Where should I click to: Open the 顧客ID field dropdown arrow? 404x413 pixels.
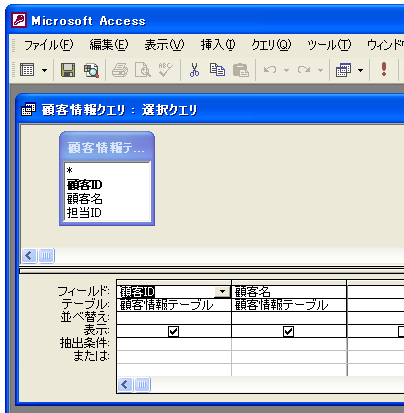[222, 292]
